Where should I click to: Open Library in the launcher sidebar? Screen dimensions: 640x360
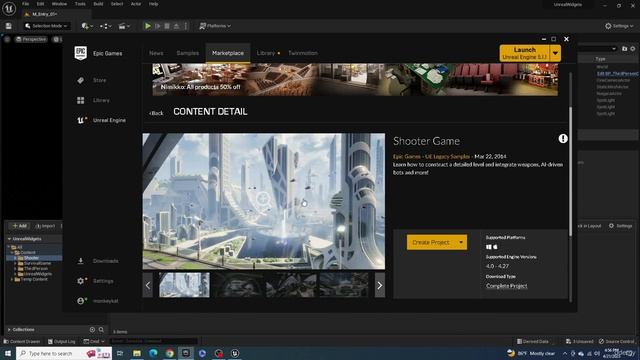101,100
